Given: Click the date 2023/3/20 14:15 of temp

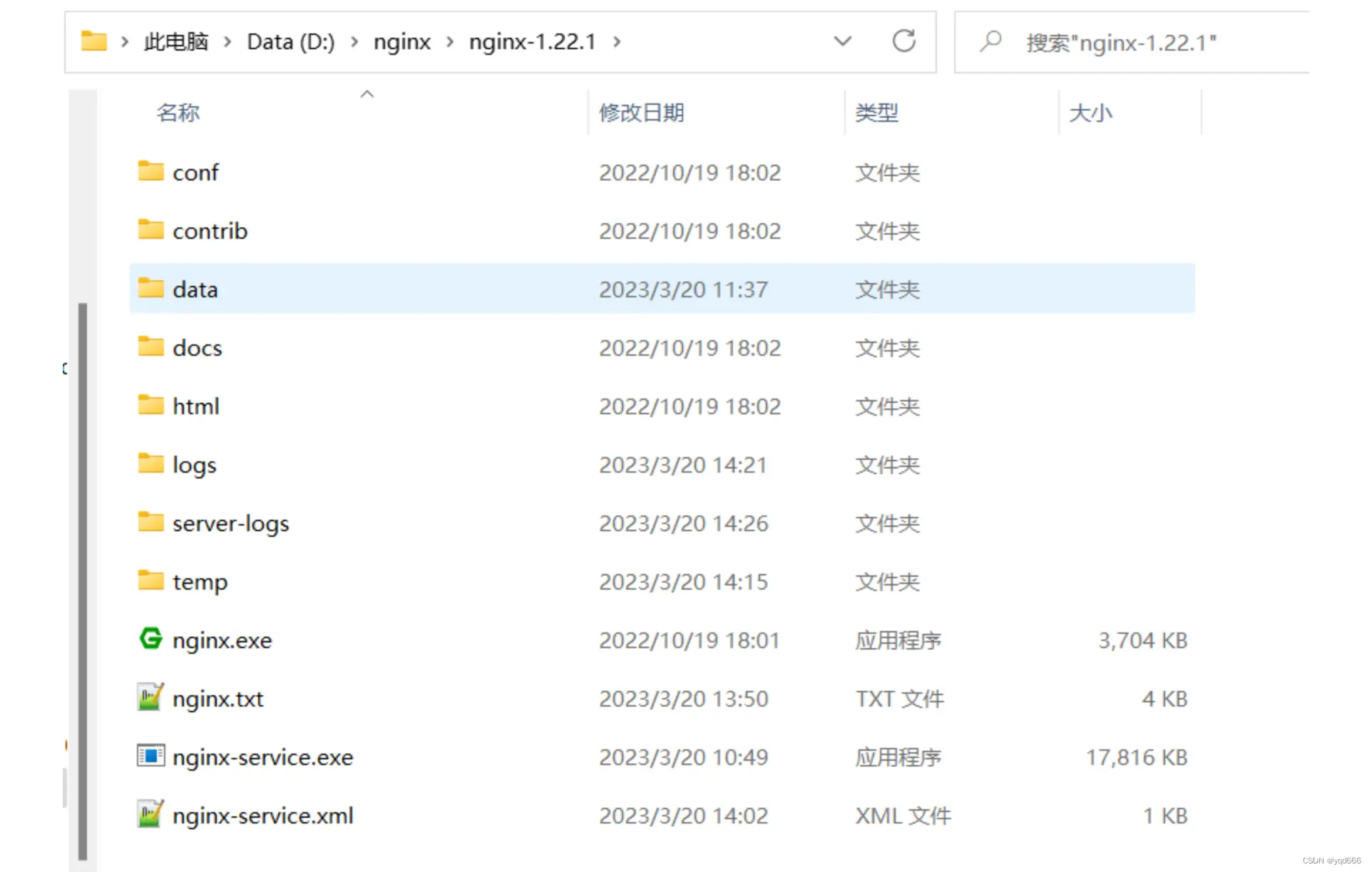Looking at the screenshot, I should pyautogui.click(x=683, y=582).
